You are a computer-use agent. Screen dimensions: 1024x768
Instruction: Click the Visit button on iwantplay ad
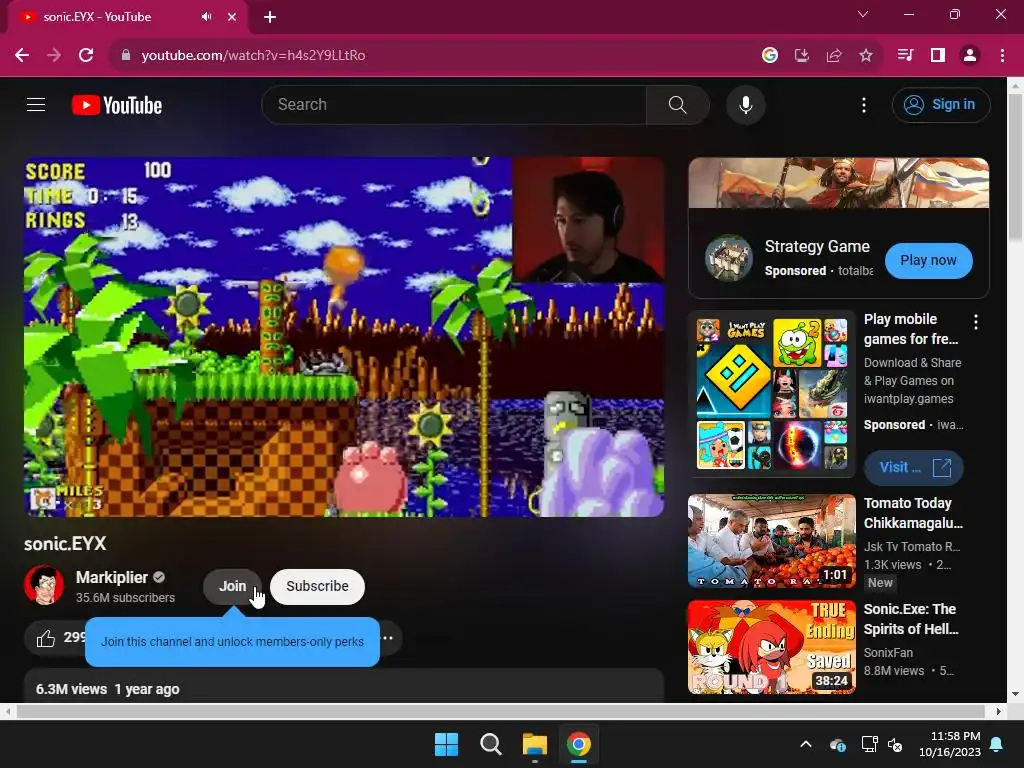tap(914, 468)
